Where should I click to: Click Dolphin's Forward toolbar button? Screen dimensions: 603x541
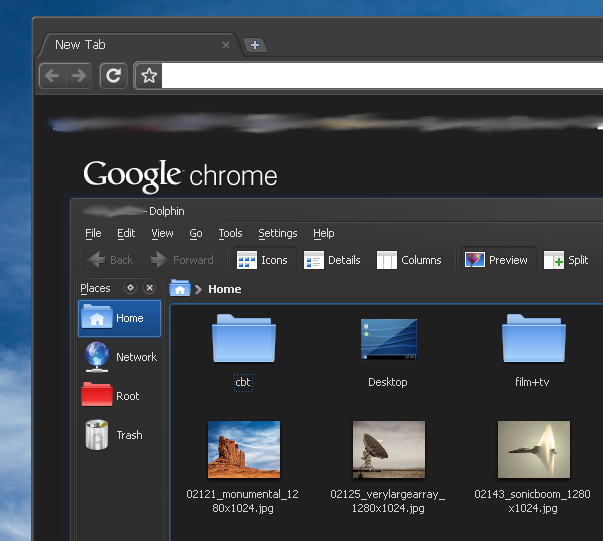182,260
